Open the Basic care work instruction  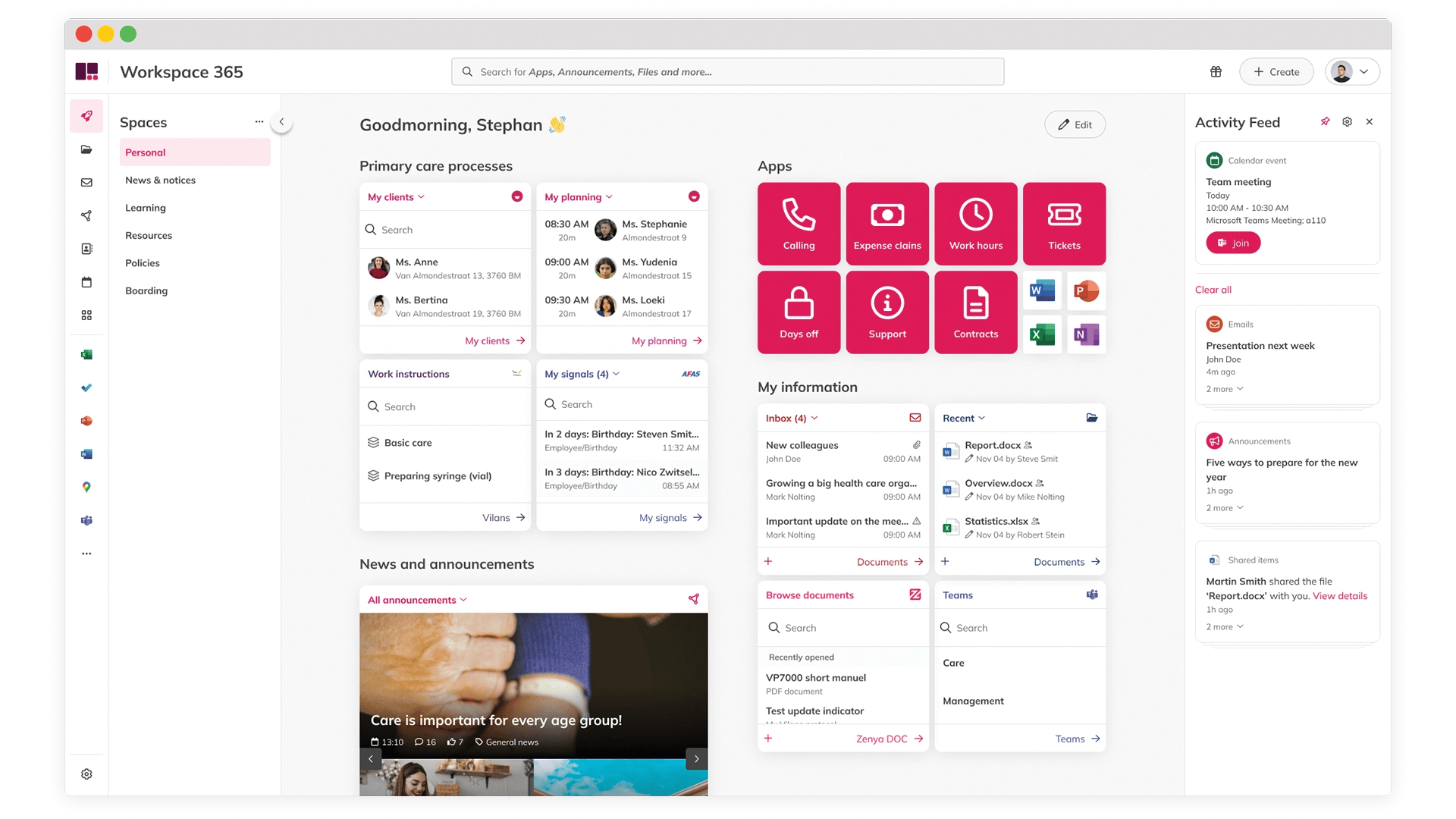[445, 443]
